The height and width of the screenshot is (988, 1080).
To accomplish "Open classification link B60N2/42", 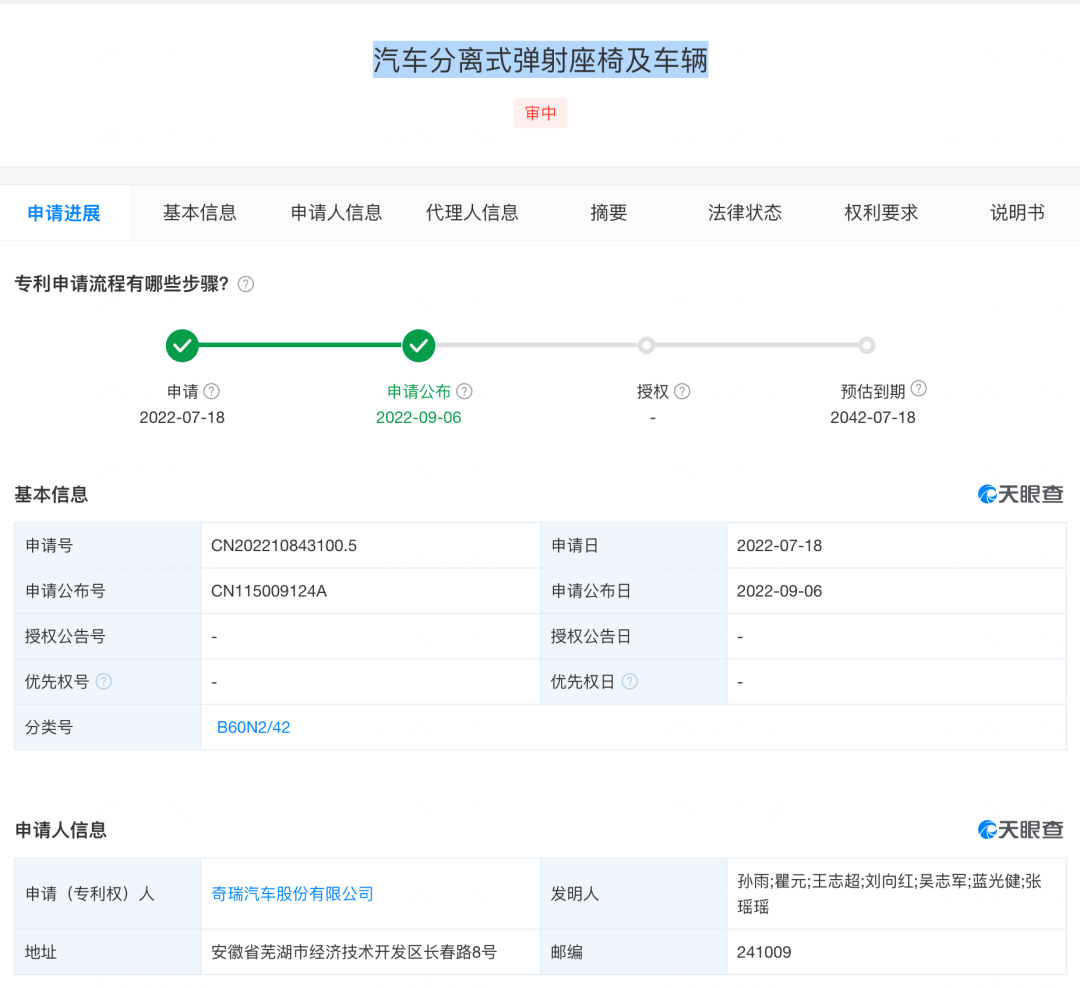I will 253,728.
